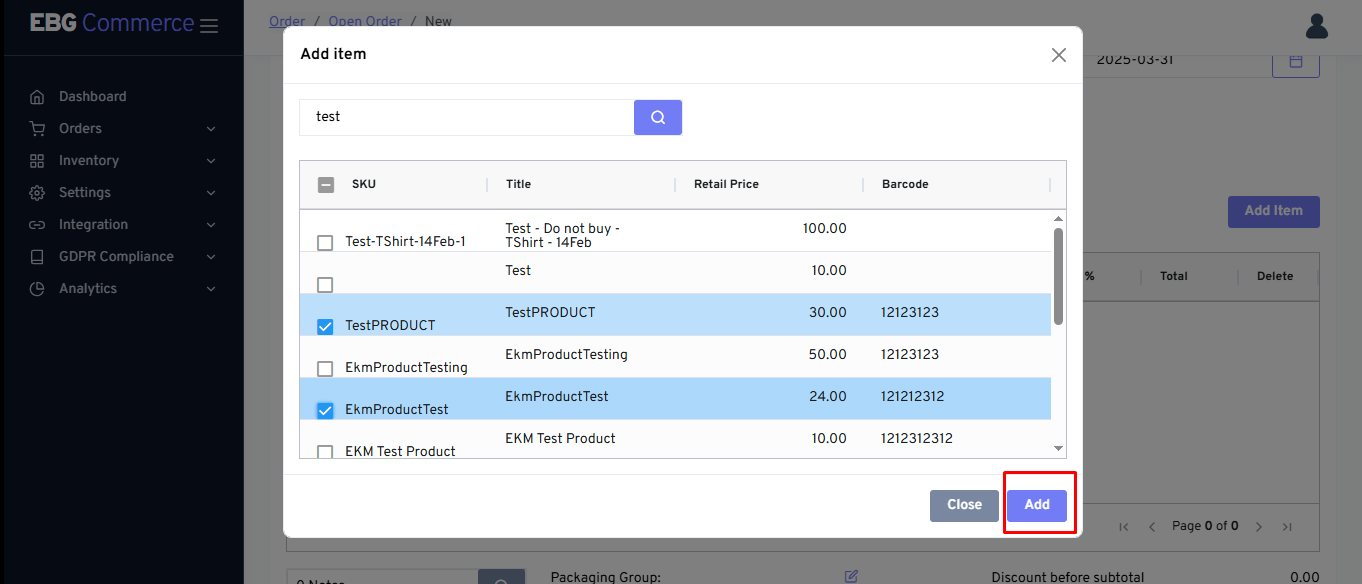This screenshot has width=1362, height=584.
Task: Expand the Orders sidebar menu
Action: tap(80, 128)
